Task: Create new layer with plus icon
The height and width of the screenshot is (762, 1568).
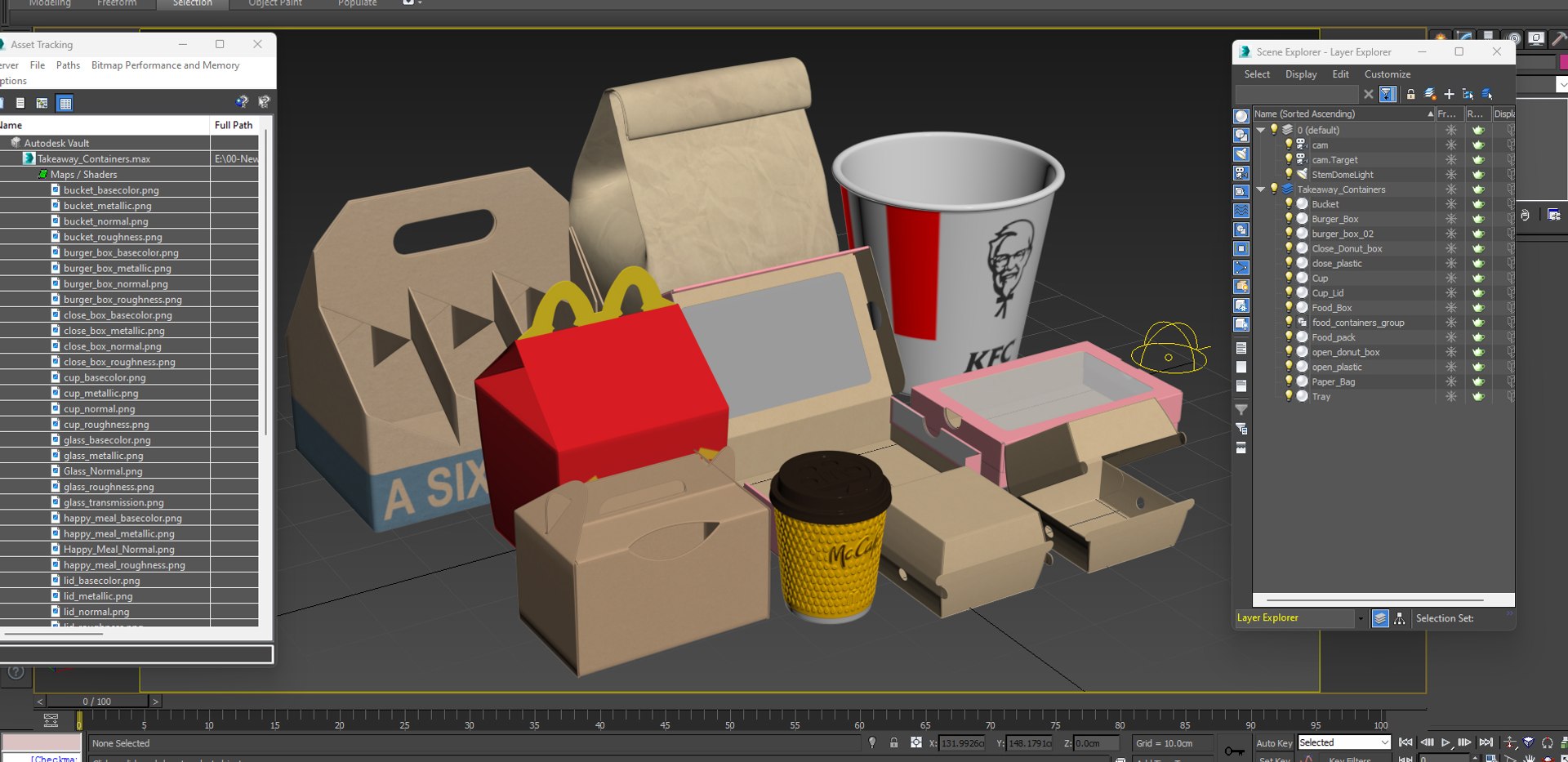Action: (1449, 94)
